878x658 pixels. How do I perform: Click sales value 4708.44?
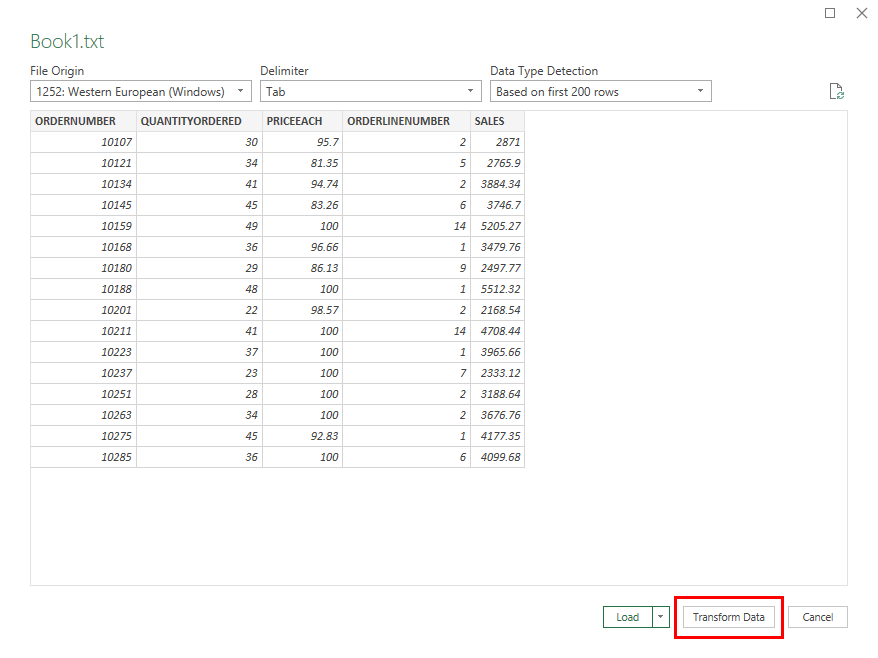[x=497, y=331]
